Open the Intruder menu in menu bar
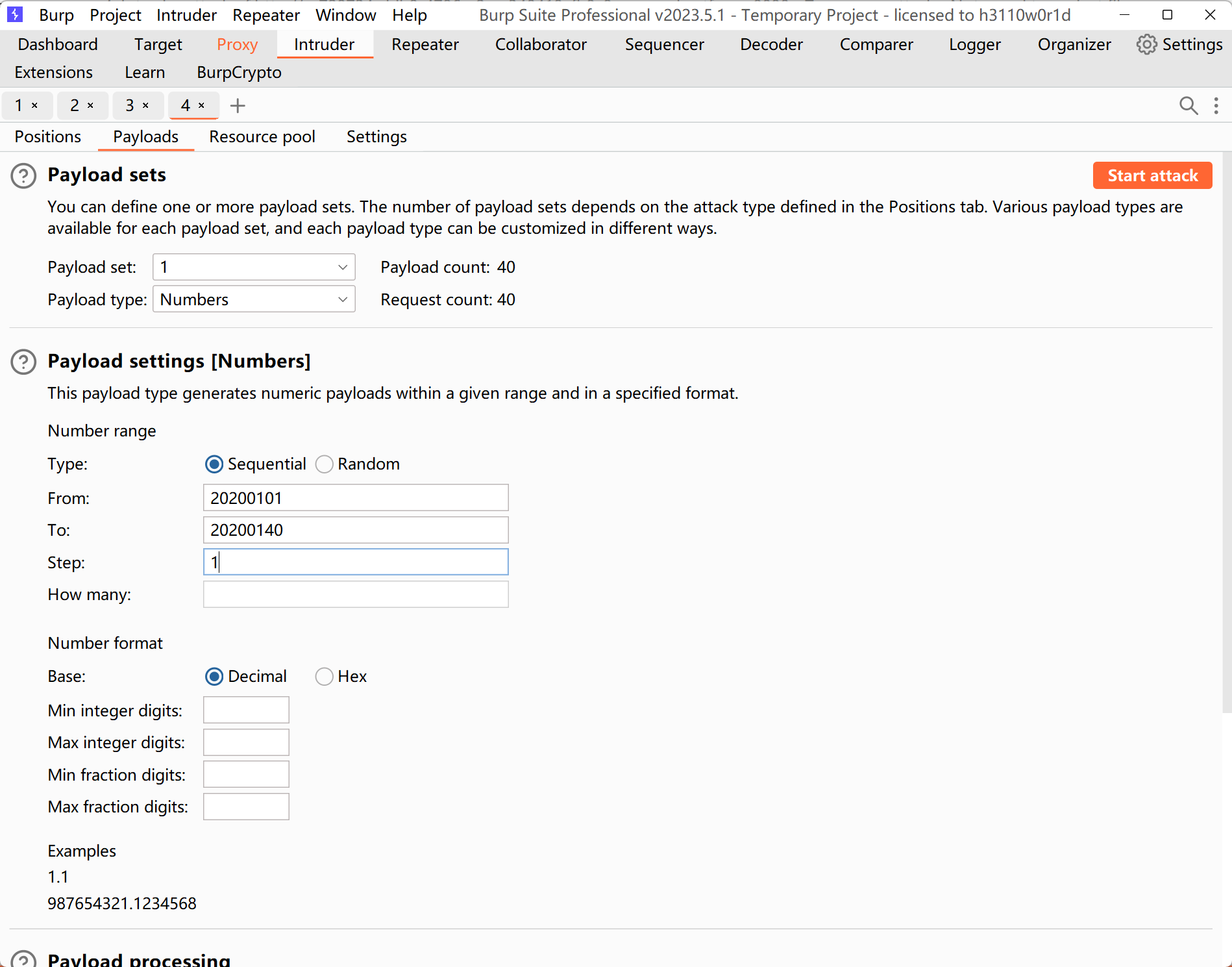Image resolution: width=1232 pixels, height=967 pixels. (x=186, y=15)
